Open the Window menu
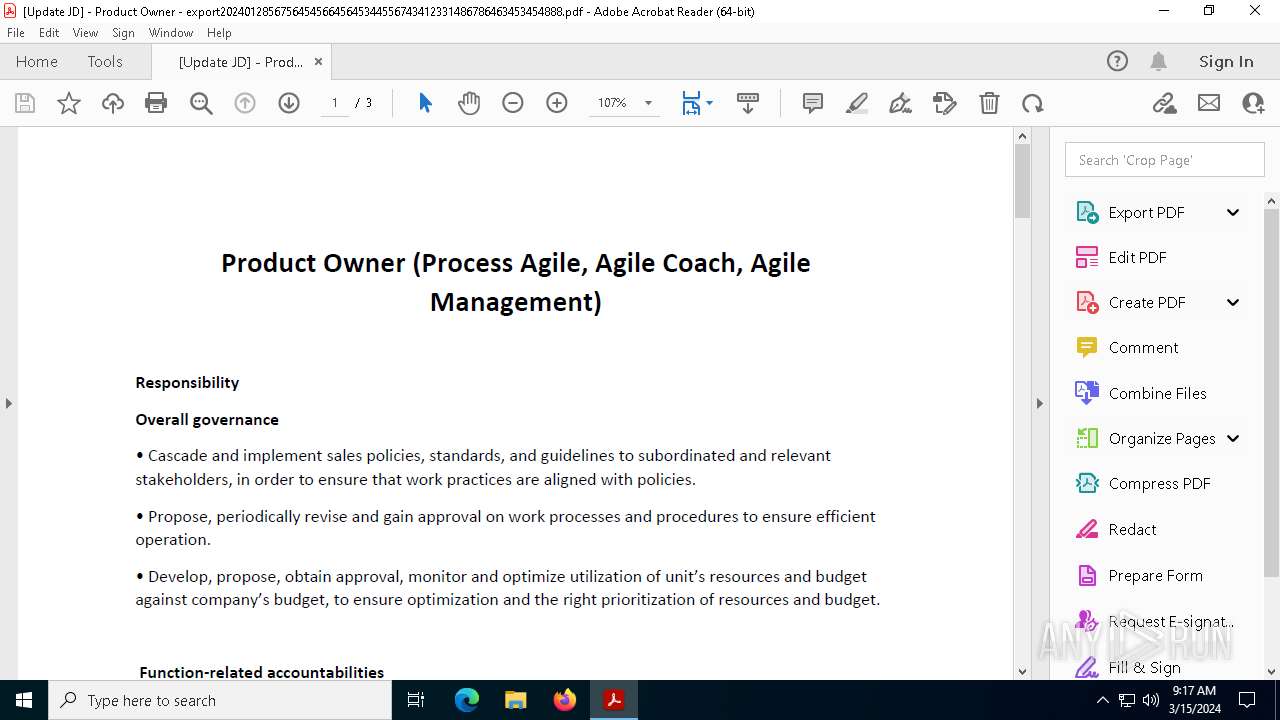The width and height of the screenshot is (1280, 720). click(x=171, y=32)
